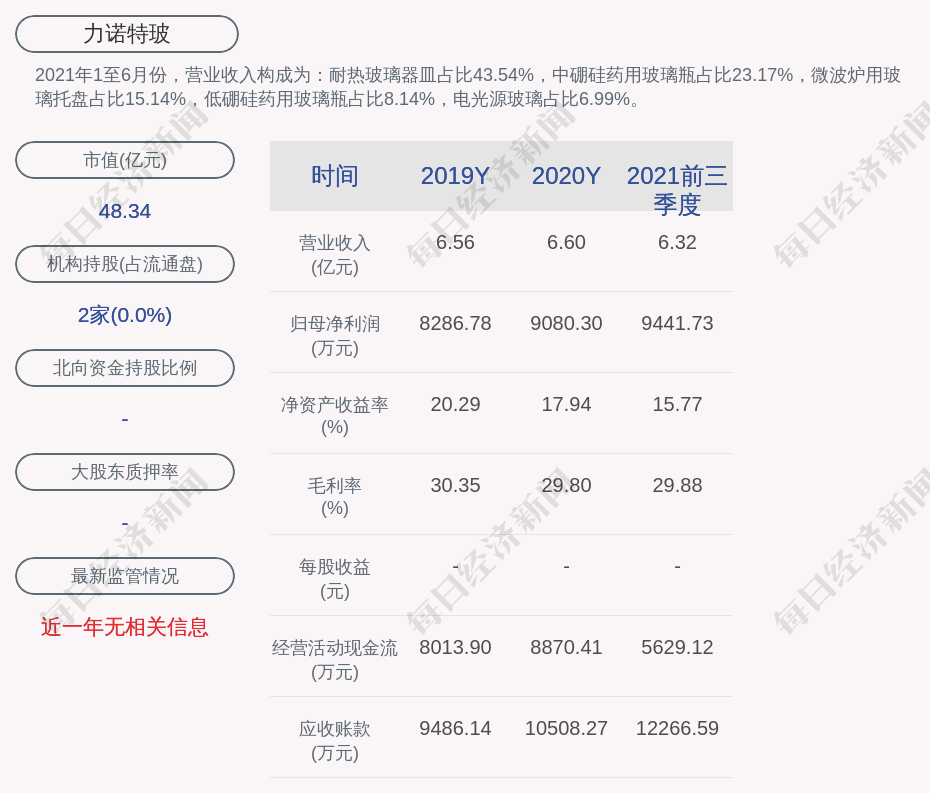The image size is (930, 793).
Task: Select receivables value 12266.59
Action: pyautogui.click(x=677, y=728)
